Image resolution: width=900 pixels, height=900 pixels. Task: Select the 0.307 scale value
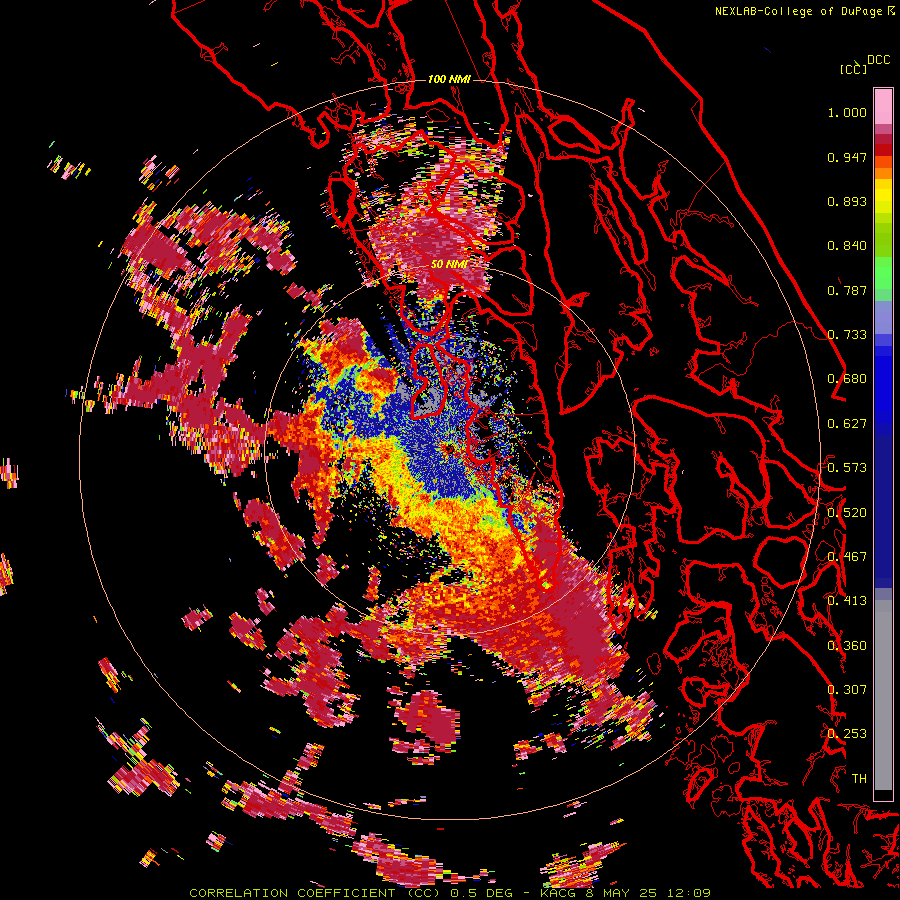coord(847,690)
